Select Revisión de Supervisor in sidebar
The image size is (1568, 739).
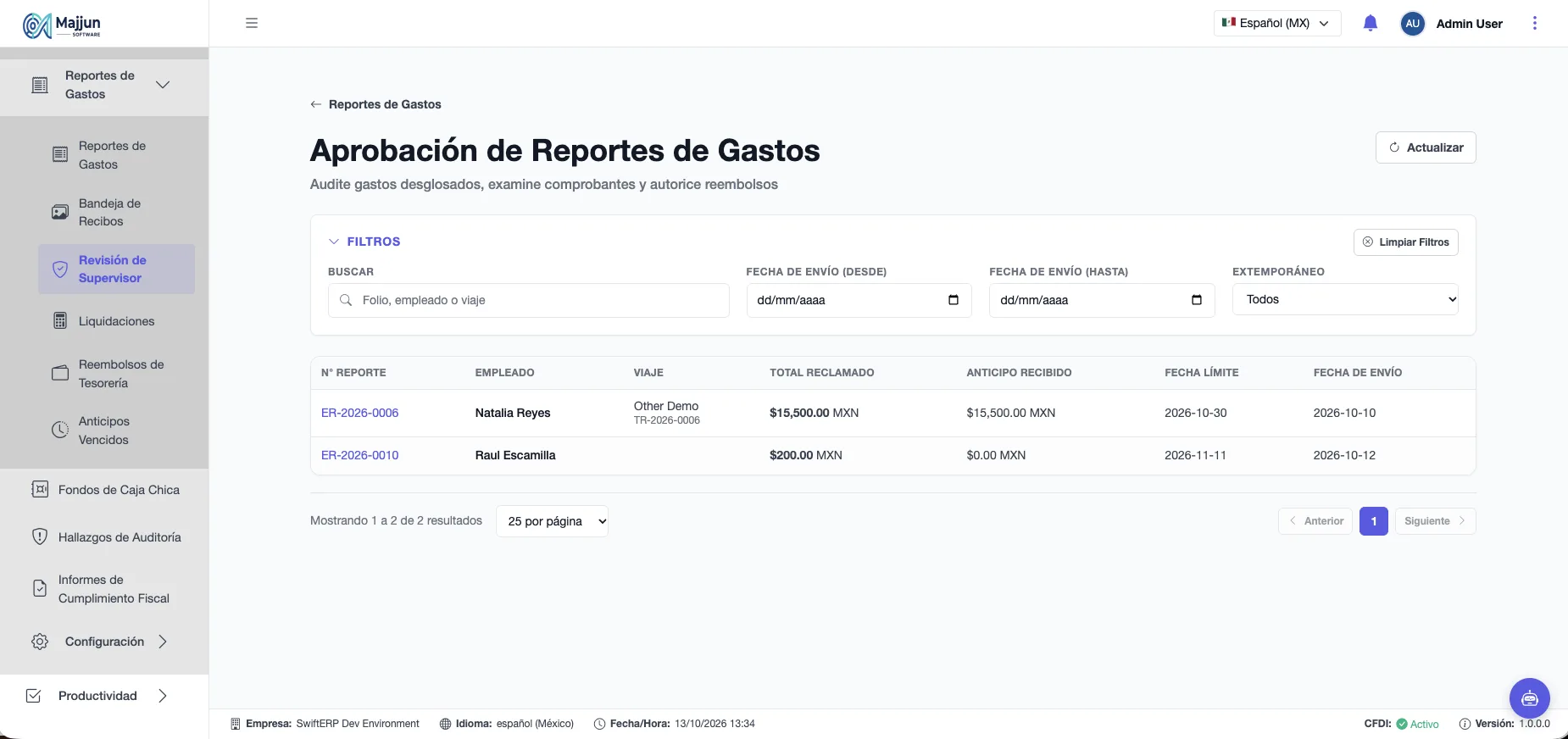[x=116, y=269]
